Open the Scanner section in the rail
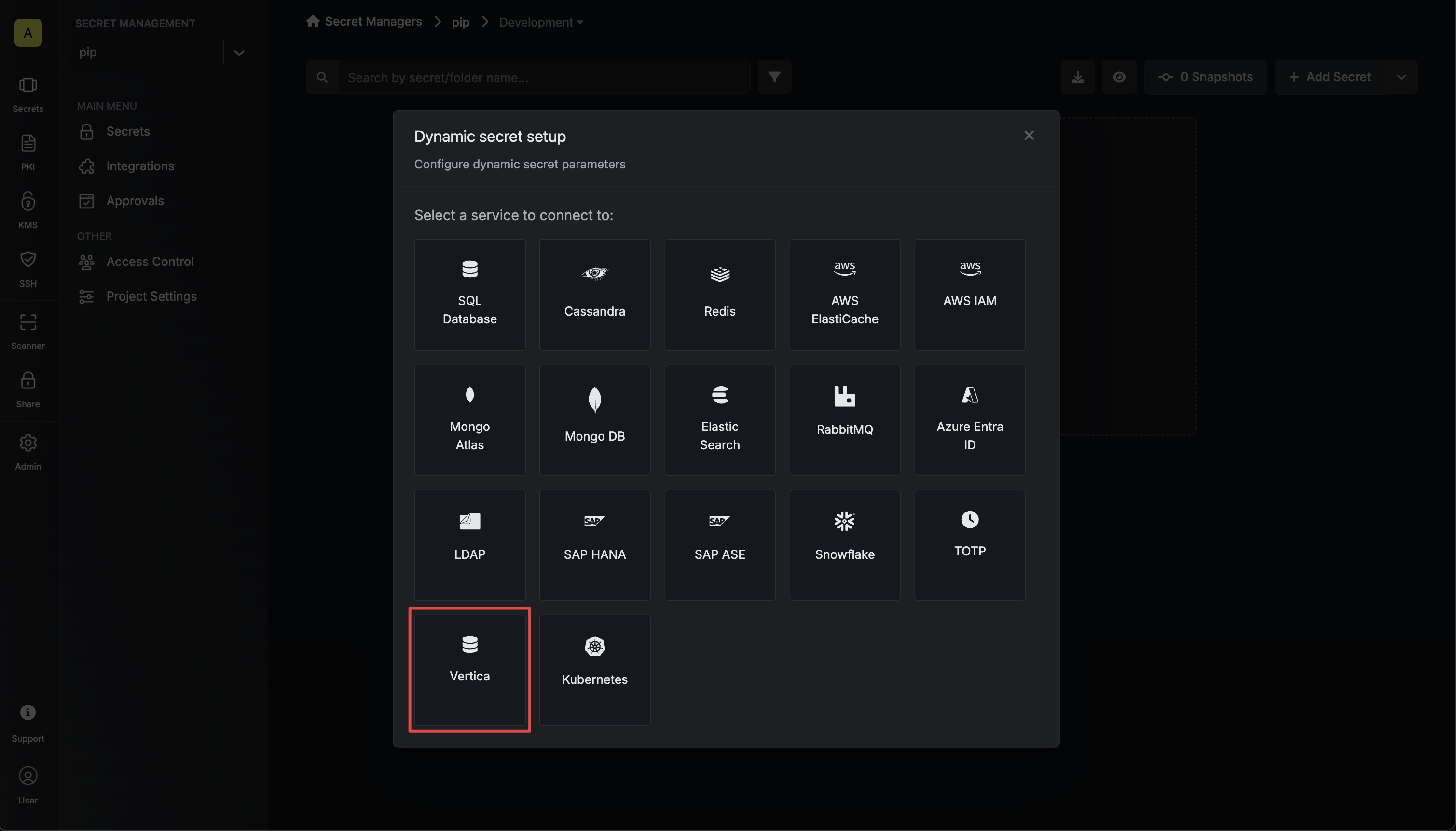1456x831 pixels. point(28,331)
